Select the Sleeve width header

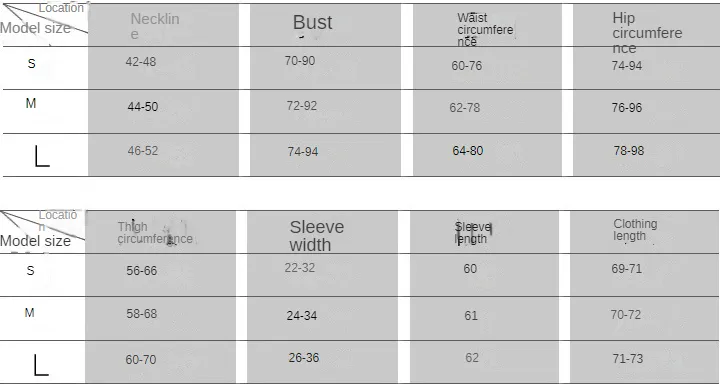pyautogui.click(x=316, y=236)
